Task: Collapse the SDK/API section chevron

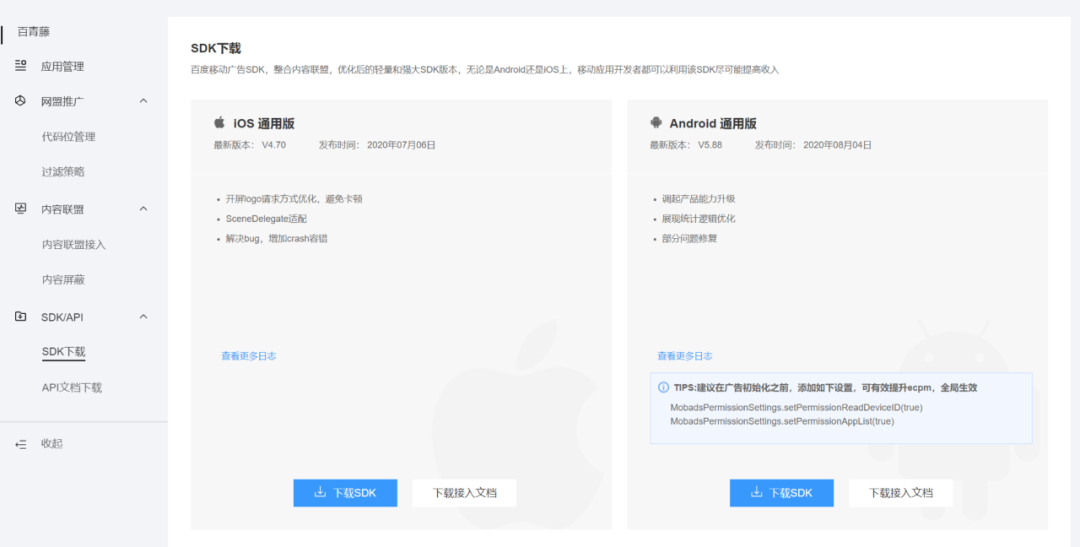Action: [x=143, y=316]
